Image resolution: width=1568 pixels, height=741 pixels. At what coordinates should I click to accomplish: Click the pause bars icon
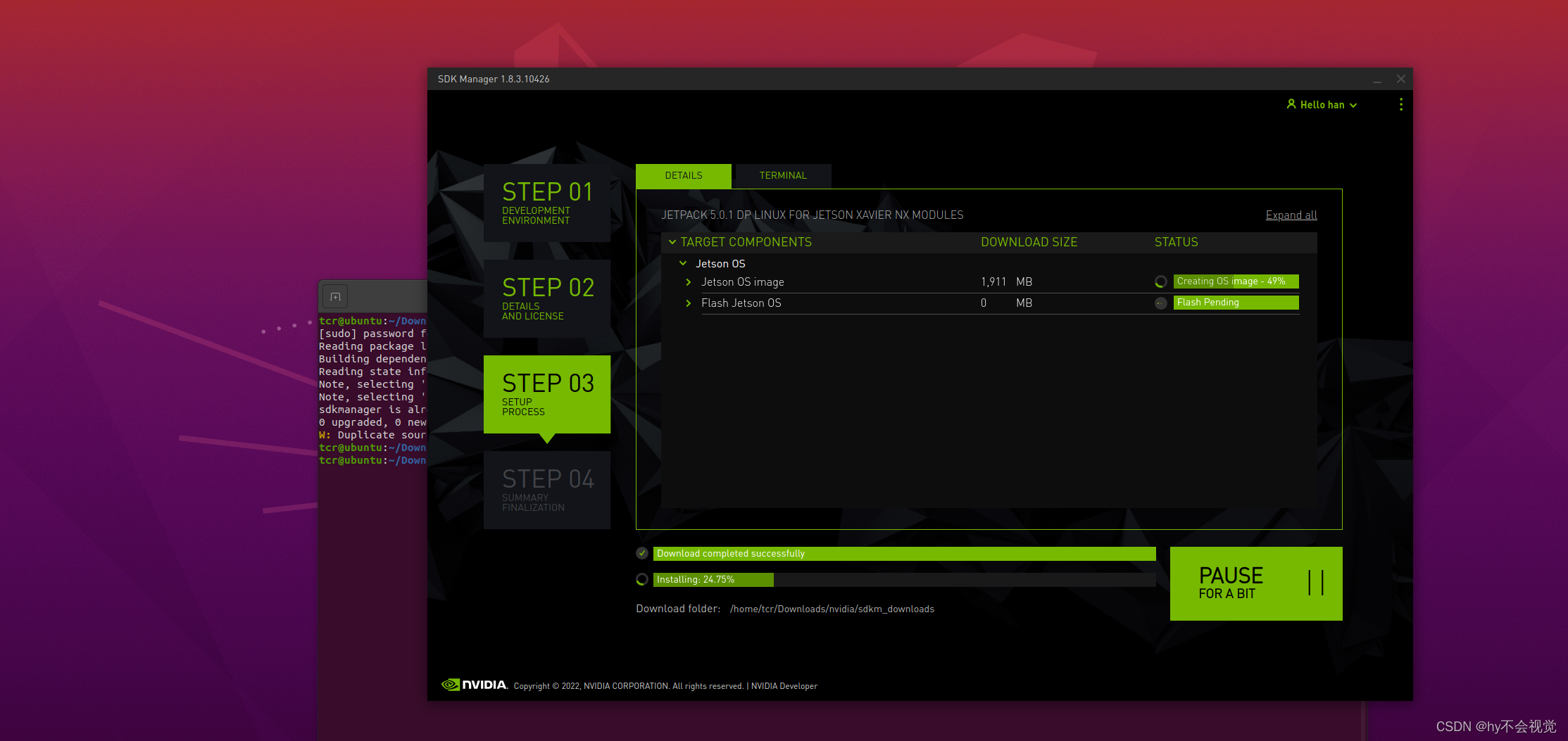tap(1316, 583)
